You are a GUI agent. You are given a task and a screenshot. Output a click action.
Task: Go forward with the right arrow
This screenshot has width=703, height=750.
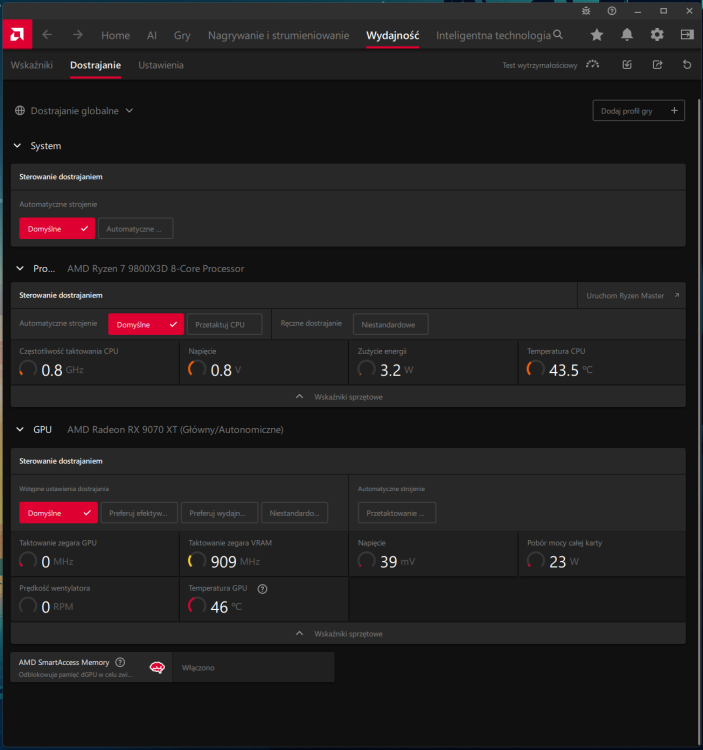click(77, 35)
